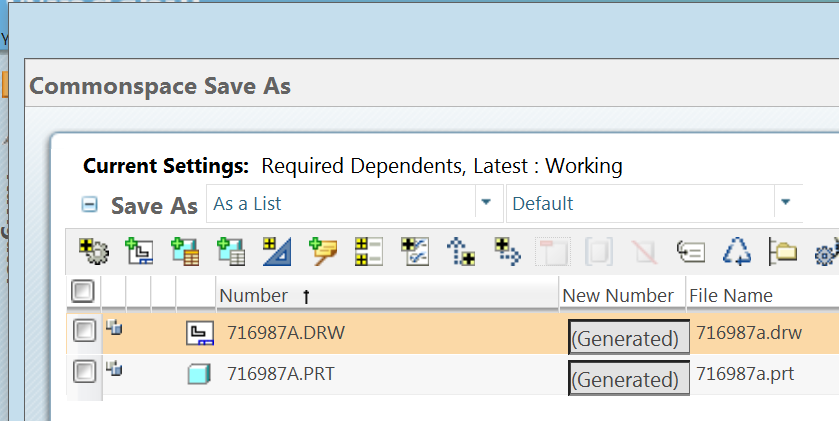The height and width of the screenshot is (421, 839).
Task: Click the blue set-square triangle toolbar icon
Action: (277, 251)
